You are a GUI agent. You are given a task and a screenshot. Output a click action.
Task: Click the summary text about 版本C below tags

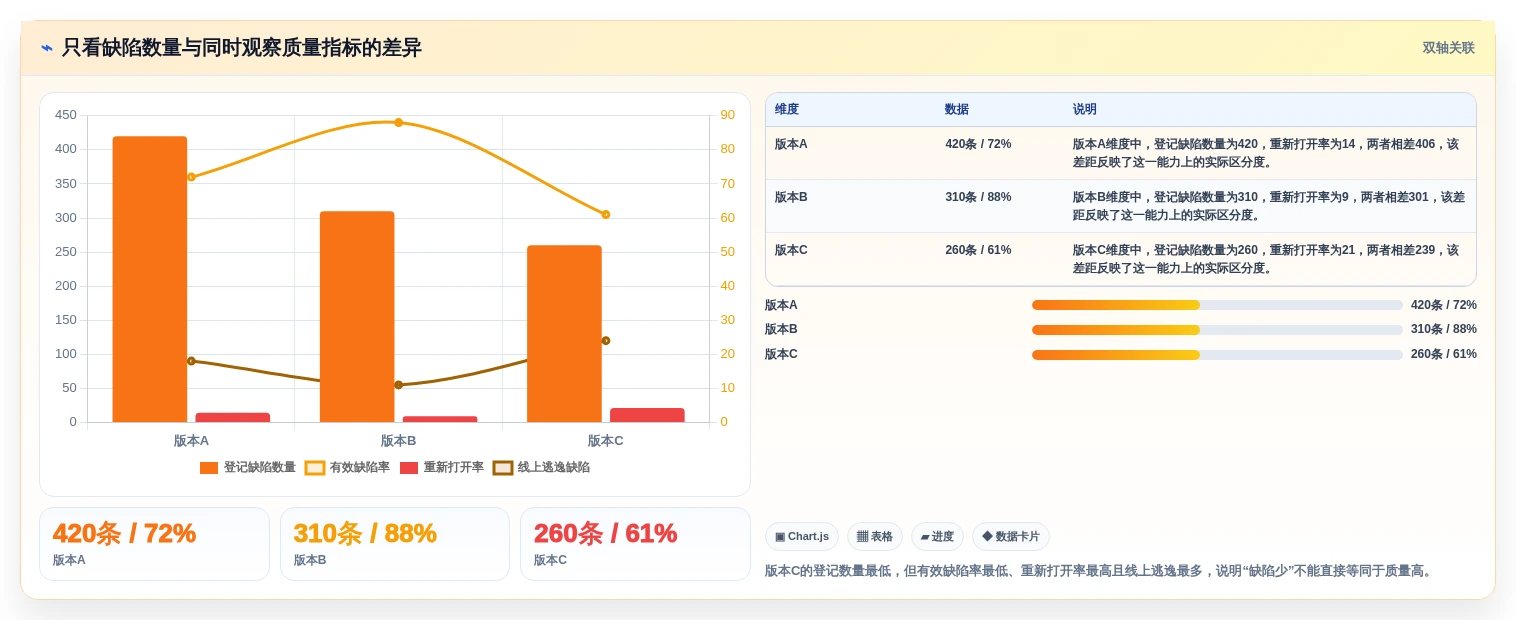click(1100, 571)
